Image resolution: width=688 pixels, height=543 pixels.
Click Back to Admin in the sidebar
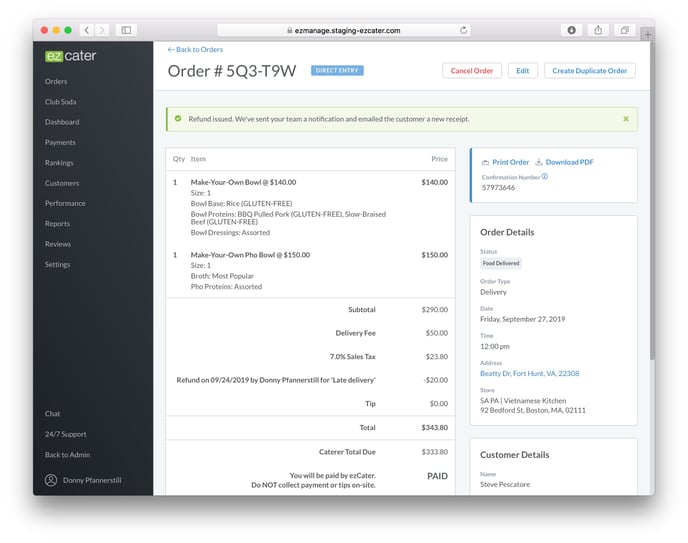tap(68, 455)
